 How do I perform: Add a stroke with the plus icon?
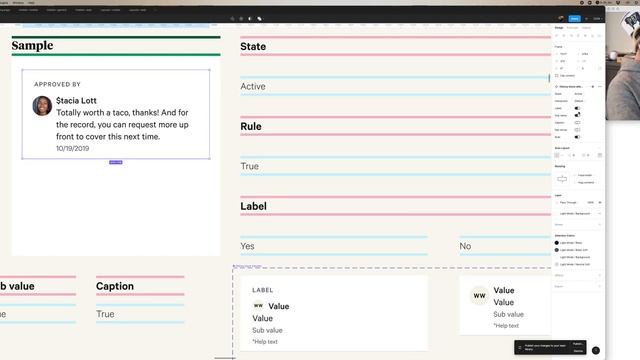(x=600, y=224)
